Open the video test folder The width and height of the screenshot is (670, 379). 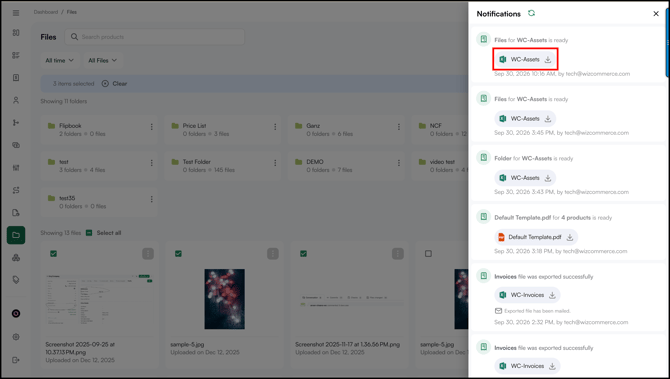point(440,165)
